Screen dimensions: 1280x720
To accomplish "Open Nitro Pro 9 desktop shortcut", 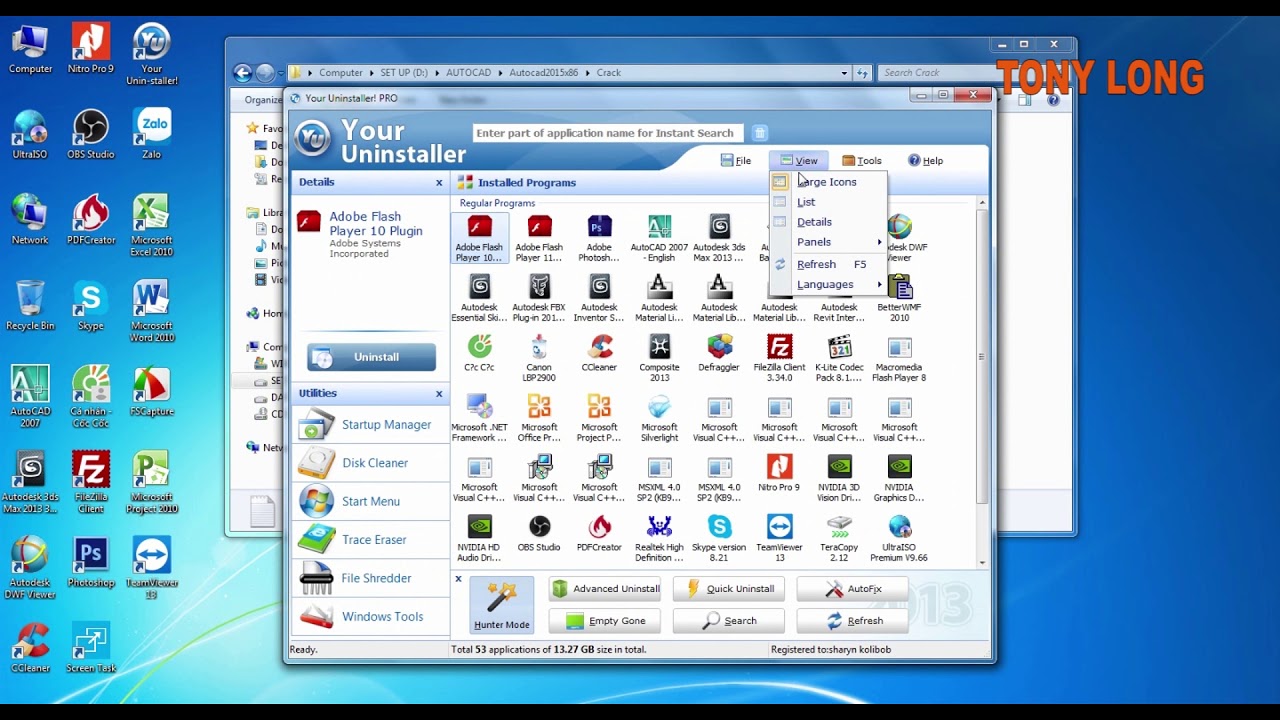I will pos(91,49).
